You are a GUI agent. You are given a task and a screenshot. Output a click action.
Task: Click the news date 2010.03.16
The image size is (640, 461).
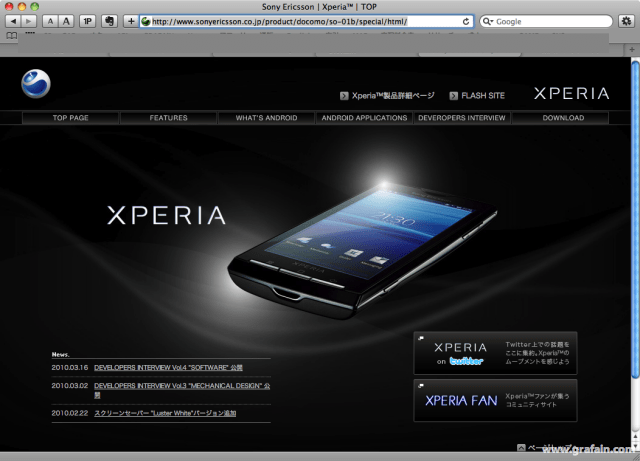point(70,368)
